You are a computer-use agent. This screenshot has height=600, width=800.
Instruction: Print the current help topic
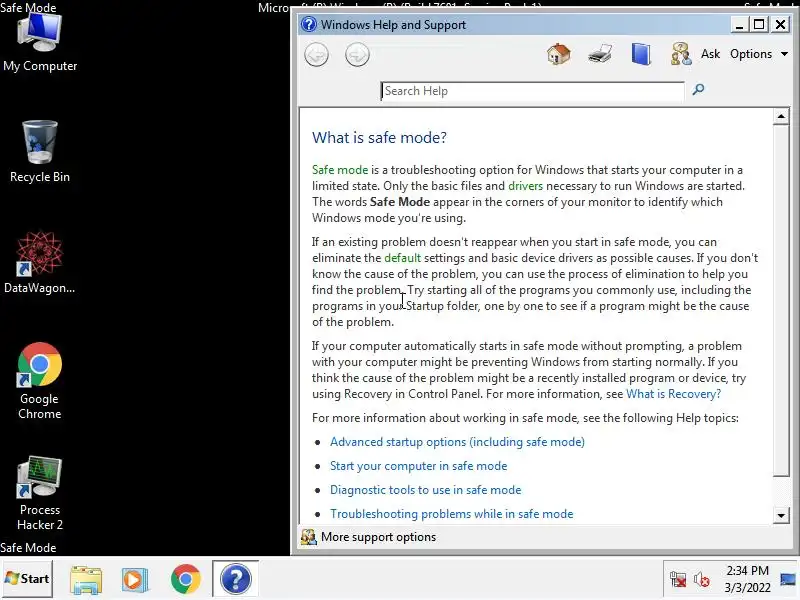pos(600,54)
